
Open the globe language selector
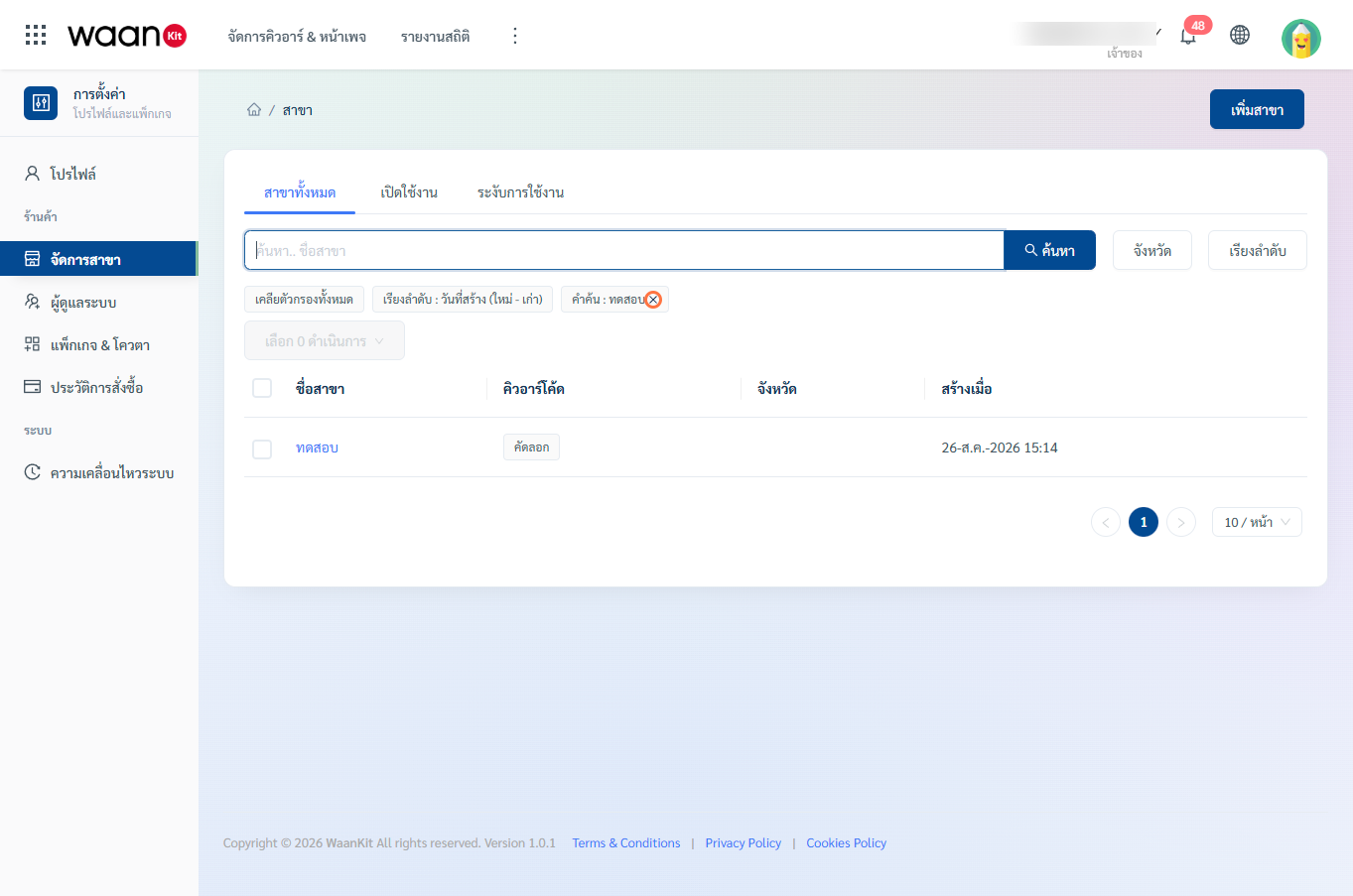point(1240,35)
